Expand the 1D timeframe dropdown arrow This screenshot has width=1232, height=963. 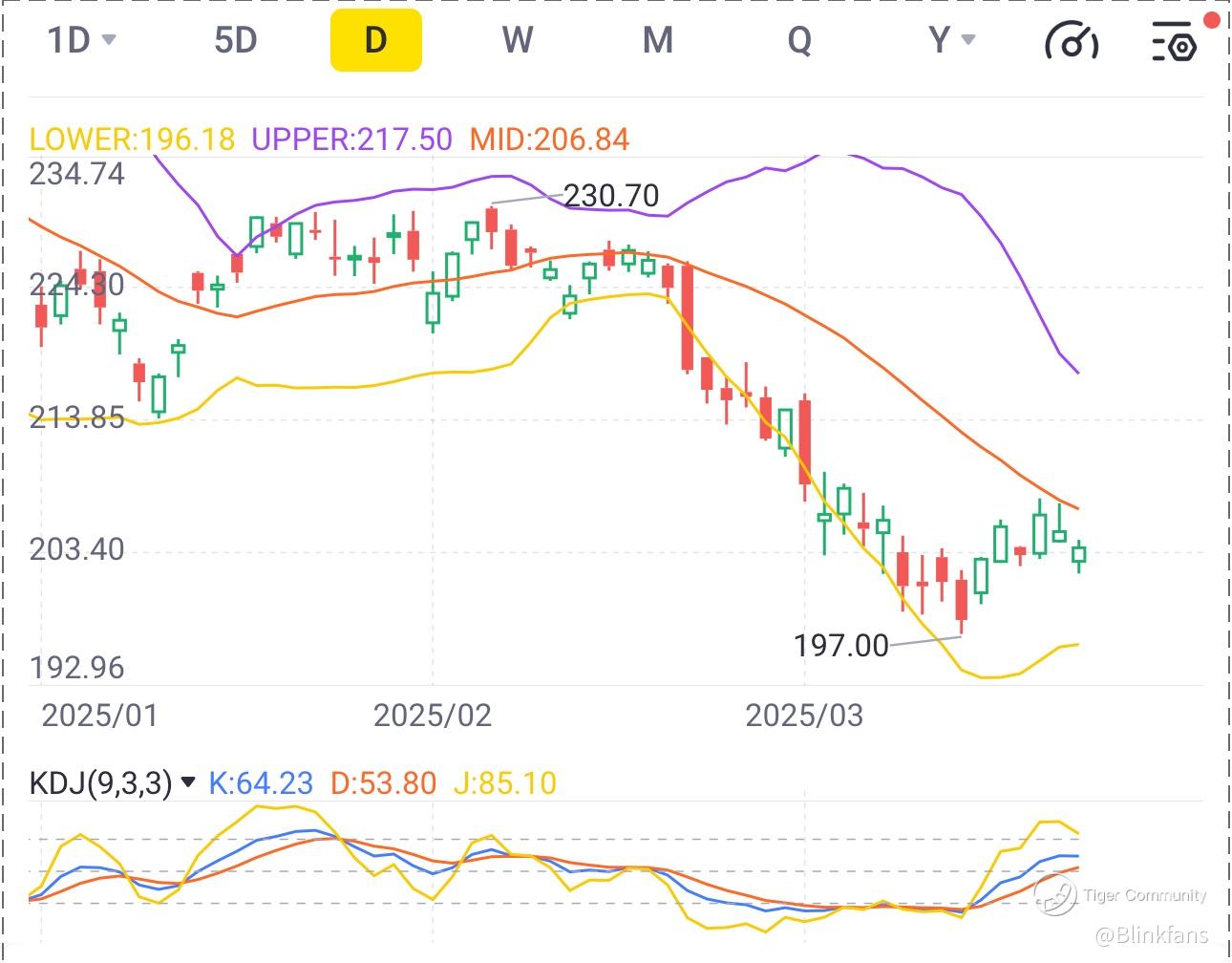tap(109, 40)
